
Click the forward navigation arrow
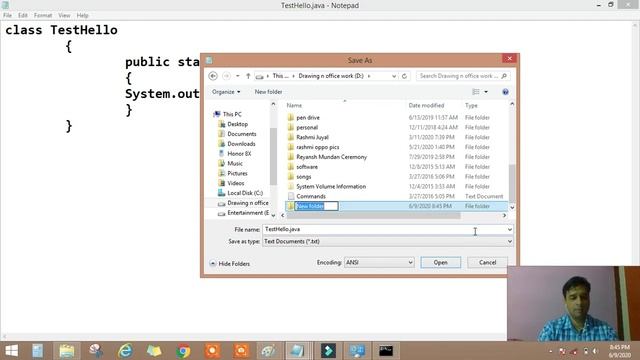click(226, 76)
